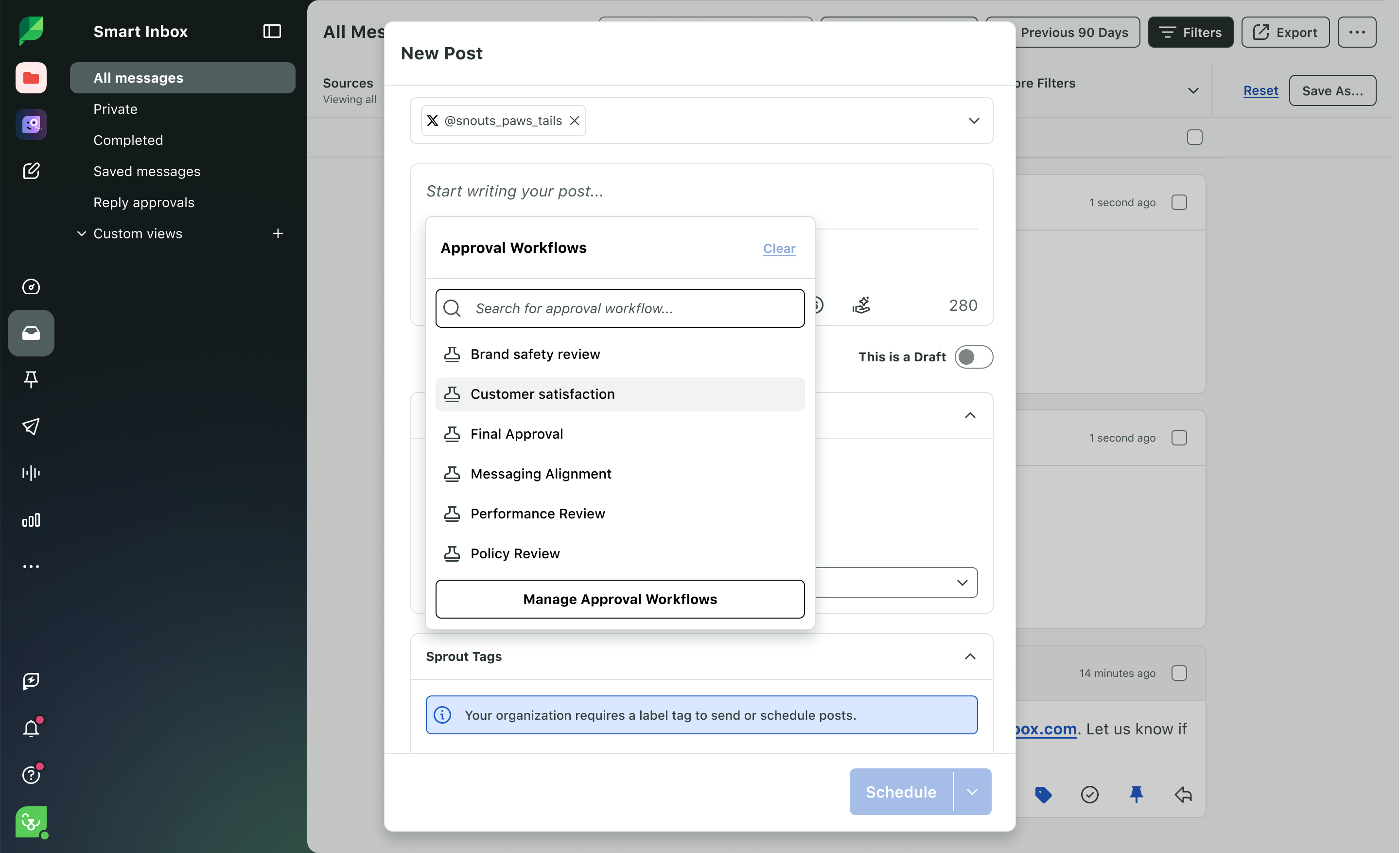The height and width of the screenshot is (853, 1400).
Task: Collapse the Sprout Tags section
Action: point(969,657)
